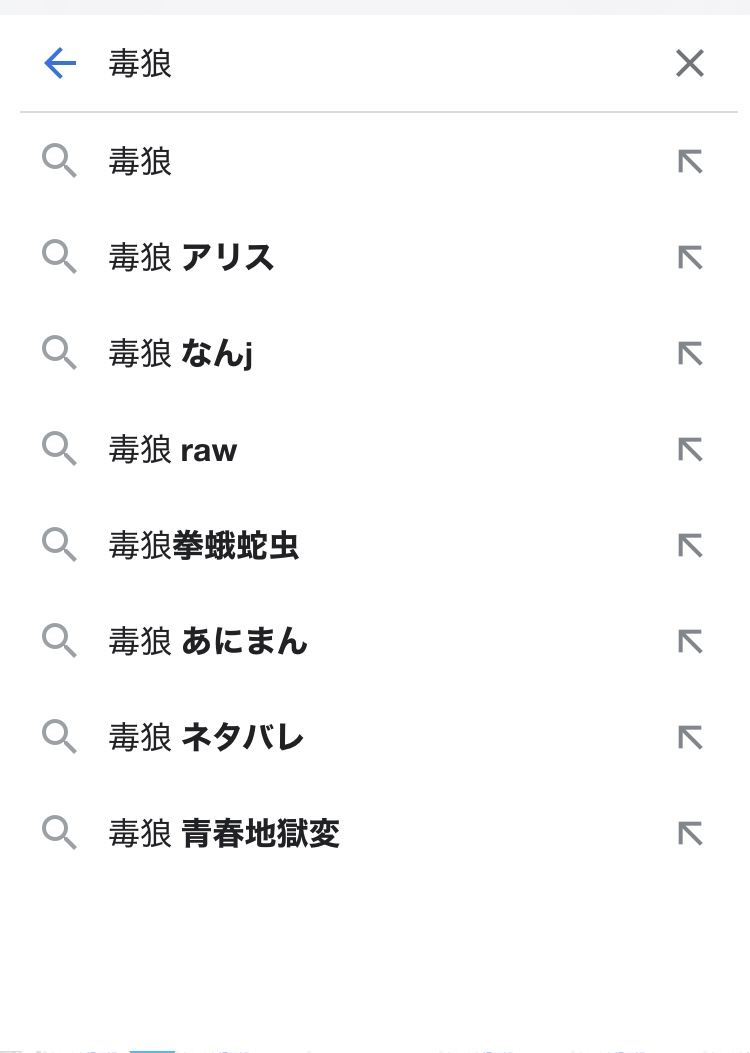Click the magnifier icon beside 毒狼 raw
This screenshot has width=750, height=1053.
coord(59,450)
